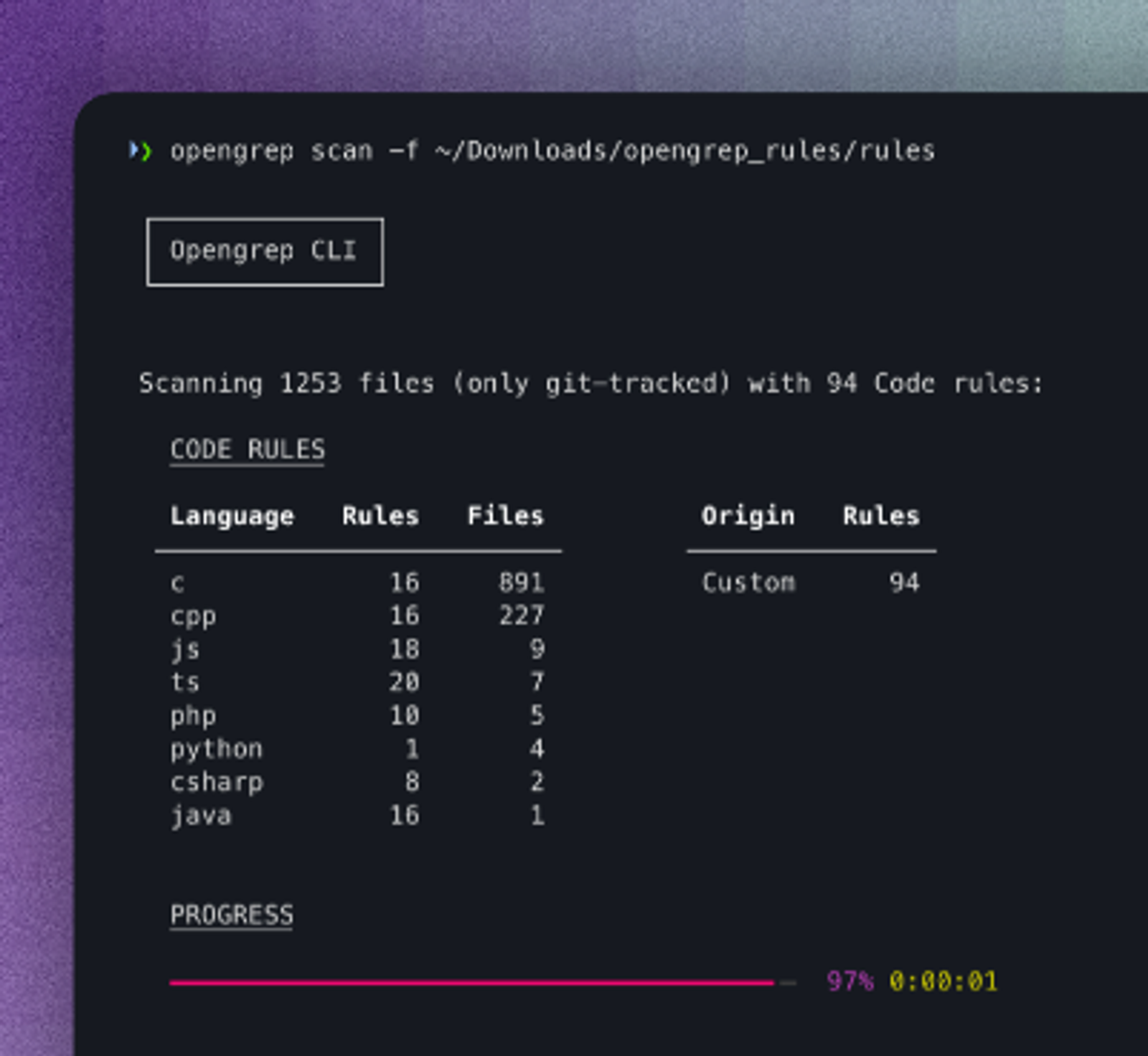Click the files count 2 for csharp
This screenshot has height=1056, width=1148.
537,781
